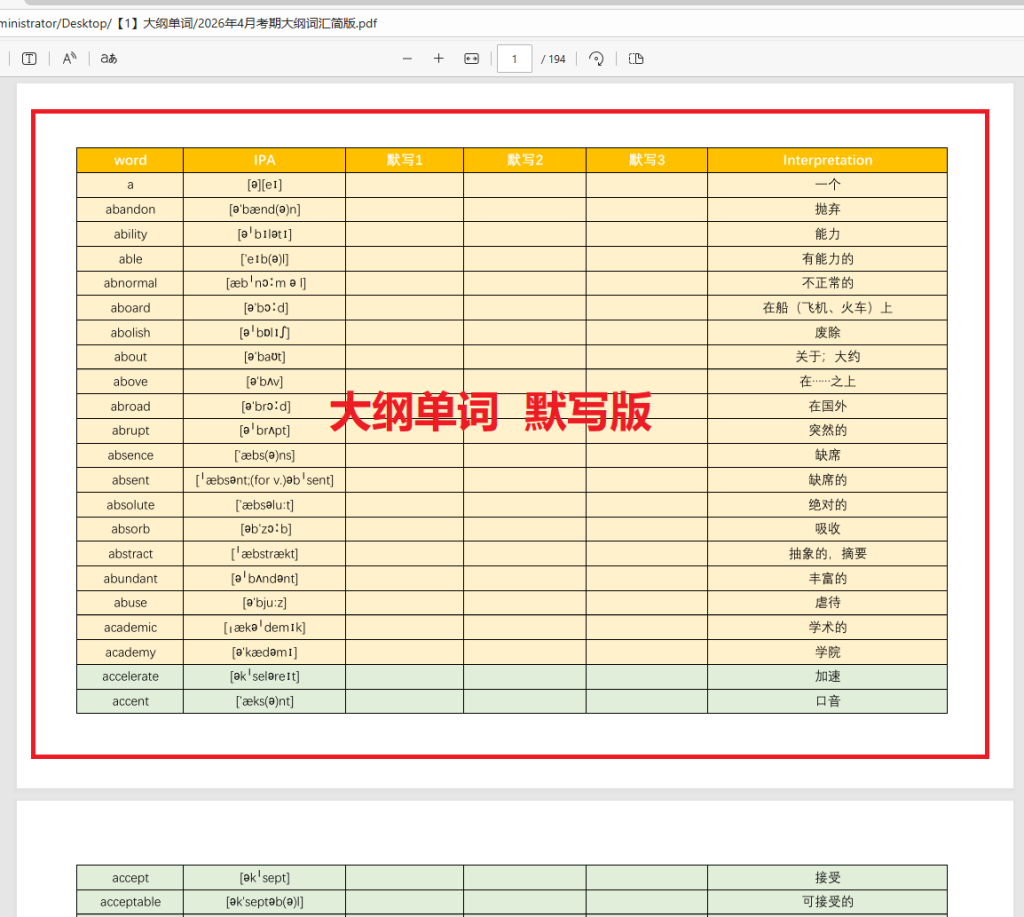Select the 抛弃 interpretation cell
The height and width of the screenshot is (917, 1024).
tap(827, 209)
